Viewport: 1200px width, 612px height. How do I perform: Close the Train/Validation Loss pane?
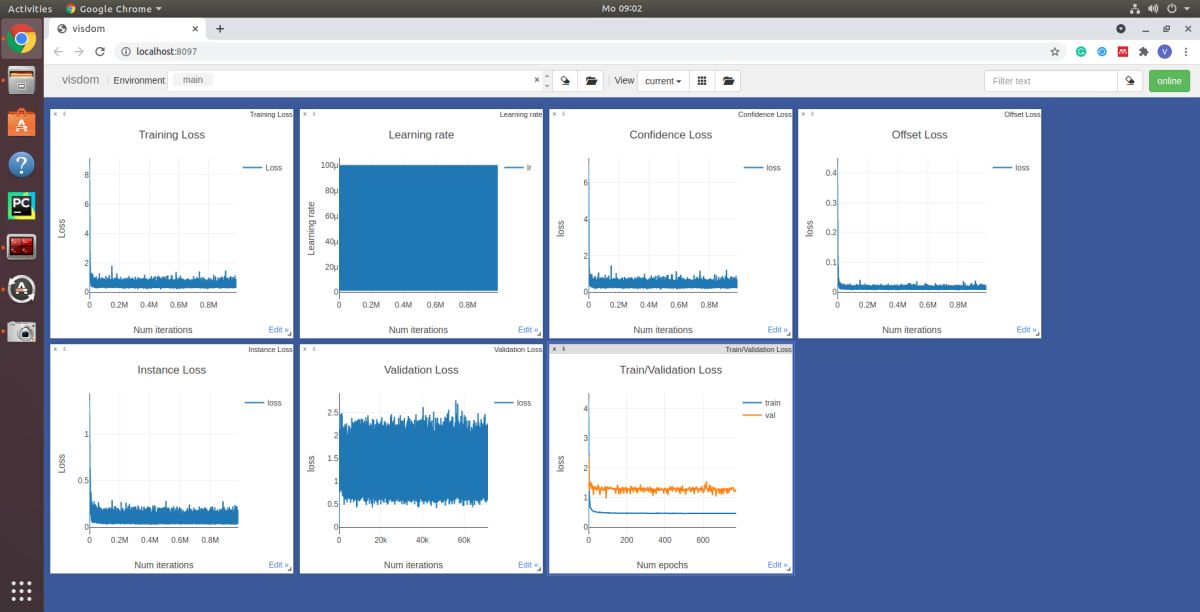[x=554, y=349]
